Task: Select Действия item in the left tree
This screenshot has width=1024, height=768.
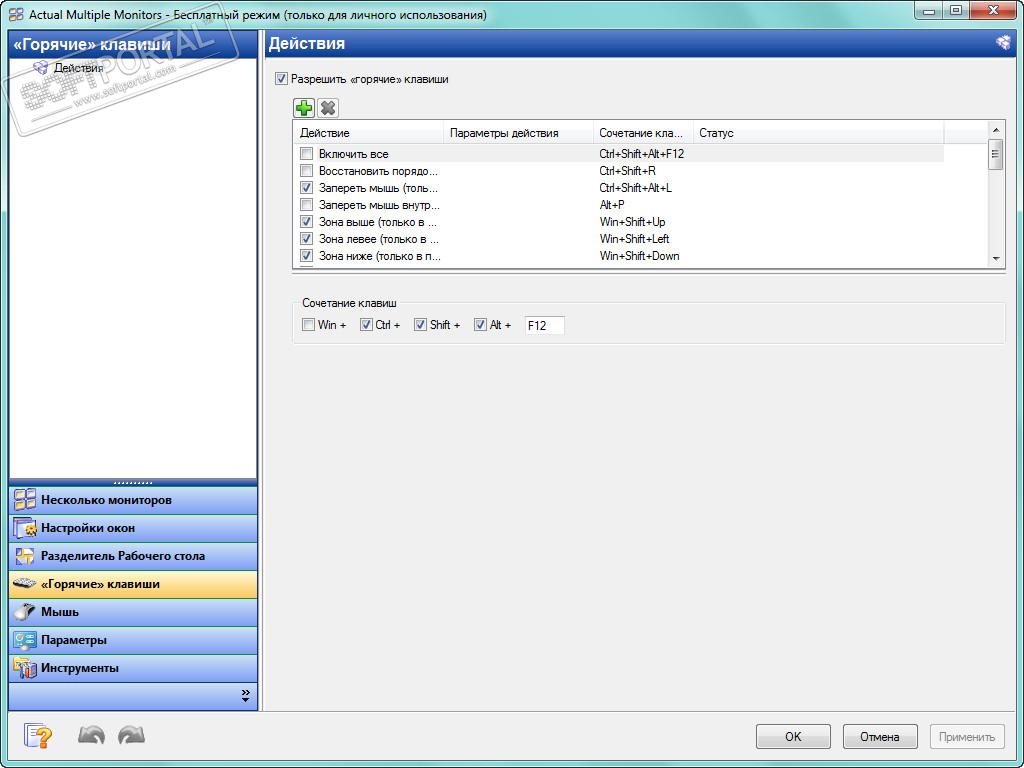Action: pyautogui.click(x=78, y=67)
